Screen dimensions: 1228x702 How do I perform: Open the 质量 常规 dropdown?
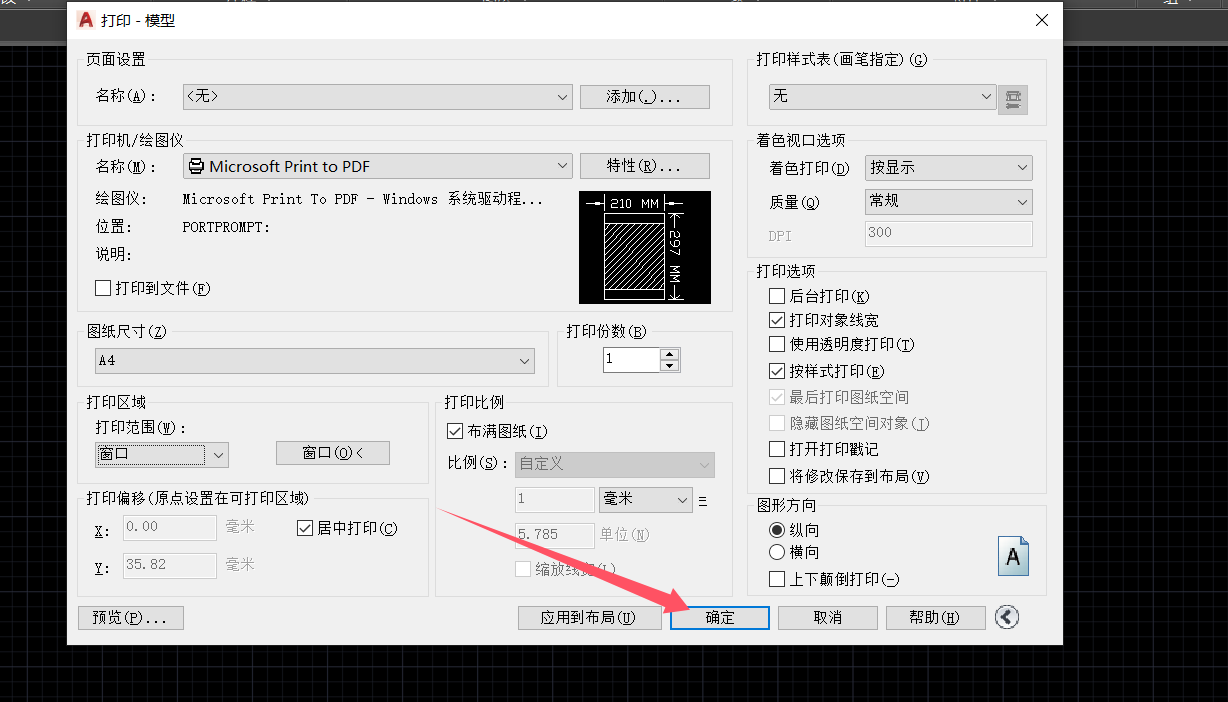point(948,201)
